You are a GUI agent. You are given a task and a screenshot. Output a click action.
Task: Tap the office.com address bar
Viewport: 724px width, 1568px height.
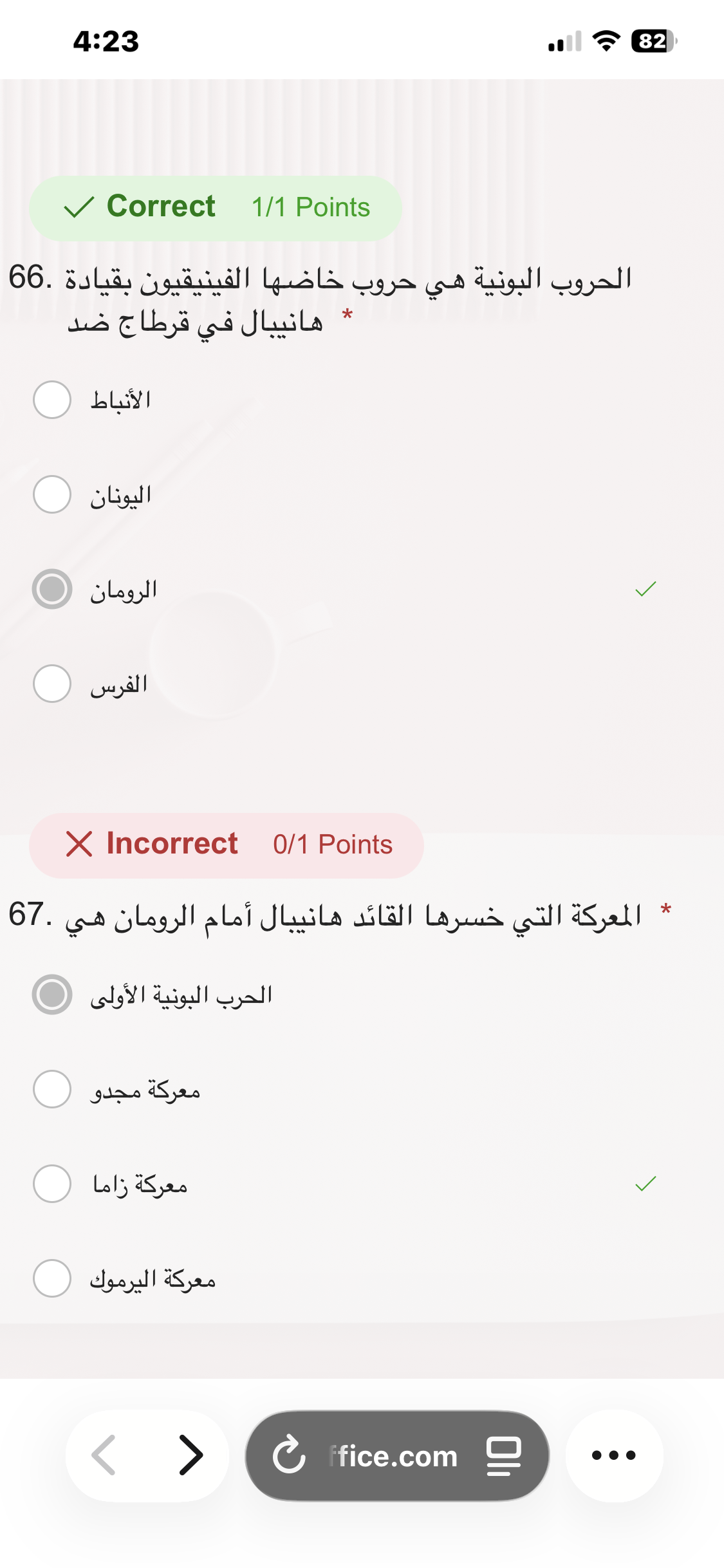[x=394, y=1456]
